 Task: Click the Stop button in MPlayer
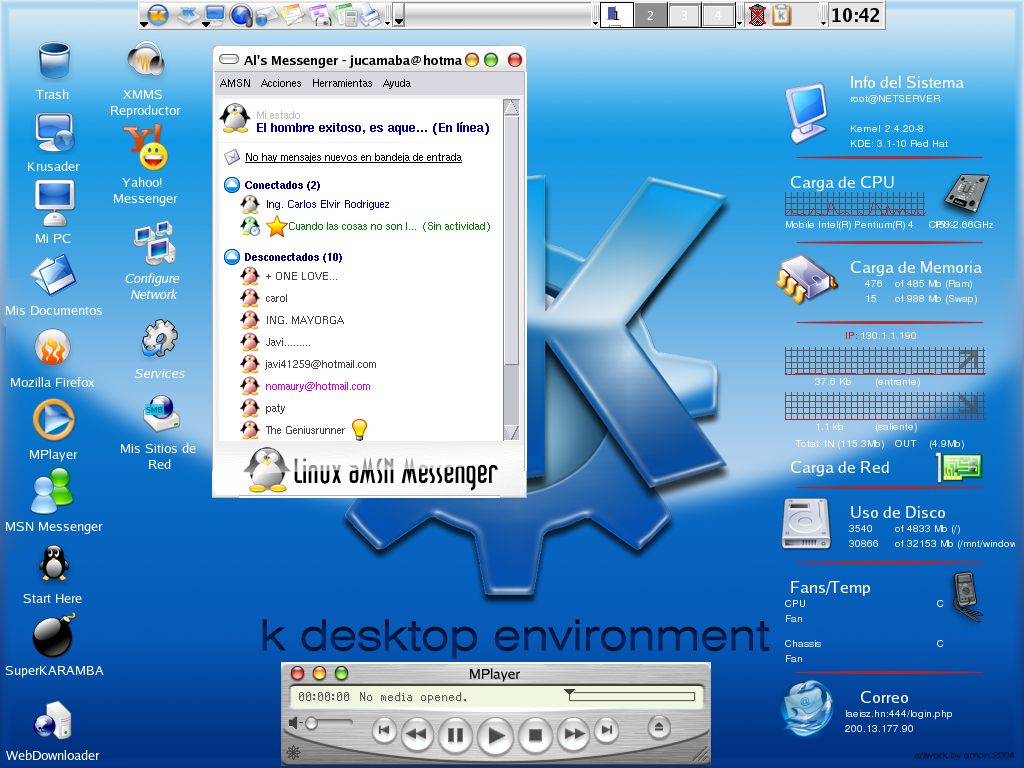[536, 735]
